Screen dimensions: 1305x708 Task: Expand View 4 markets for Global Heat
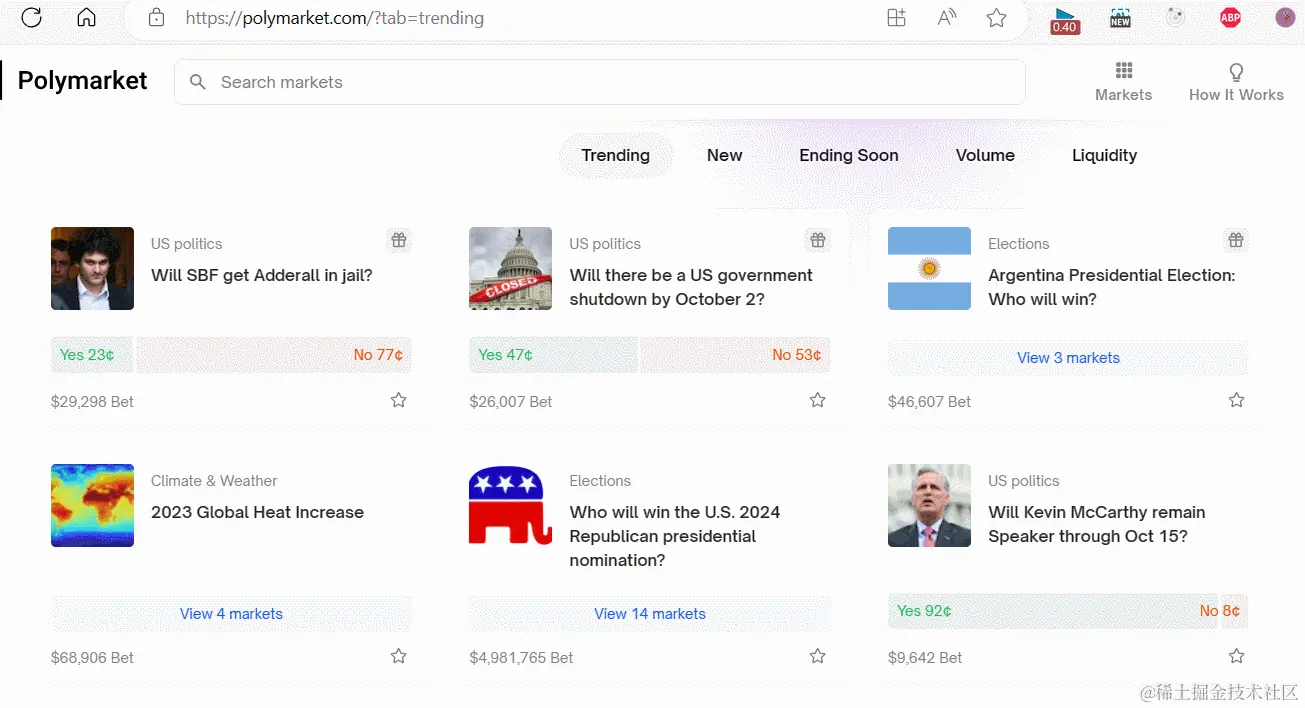pyautogui.click(x=231, y=614)
